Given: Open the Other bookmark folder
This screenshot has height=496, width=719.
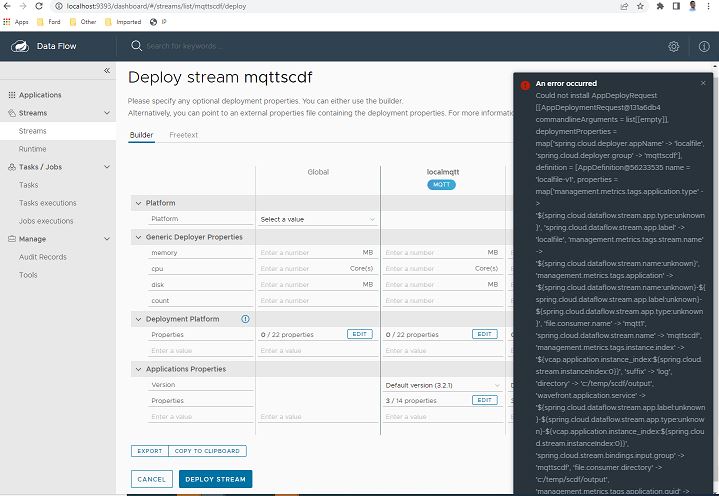Looking at the screenshot, I should tap(83, 22).
